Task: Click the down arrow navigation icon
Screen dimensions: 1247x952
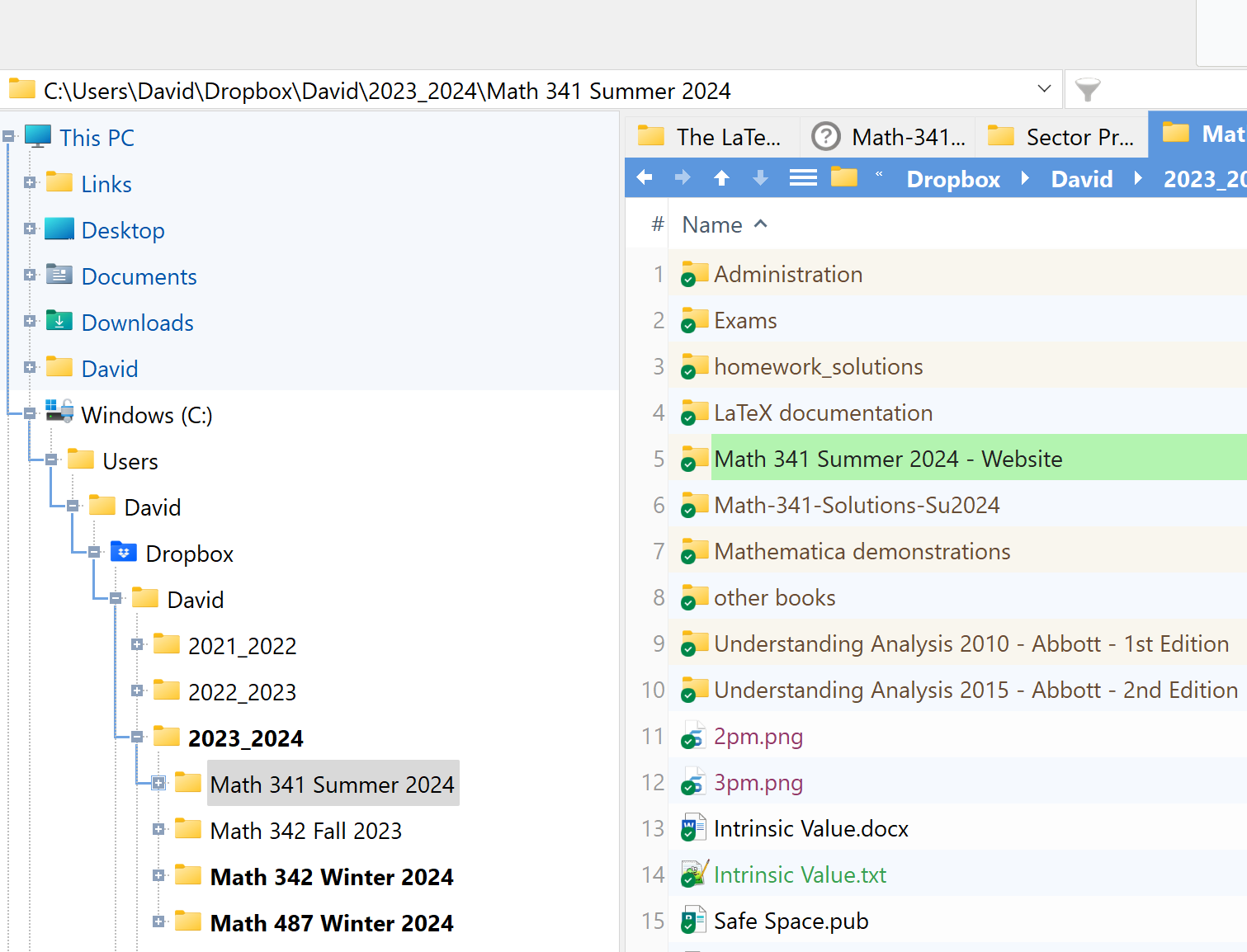Action: 760,178
